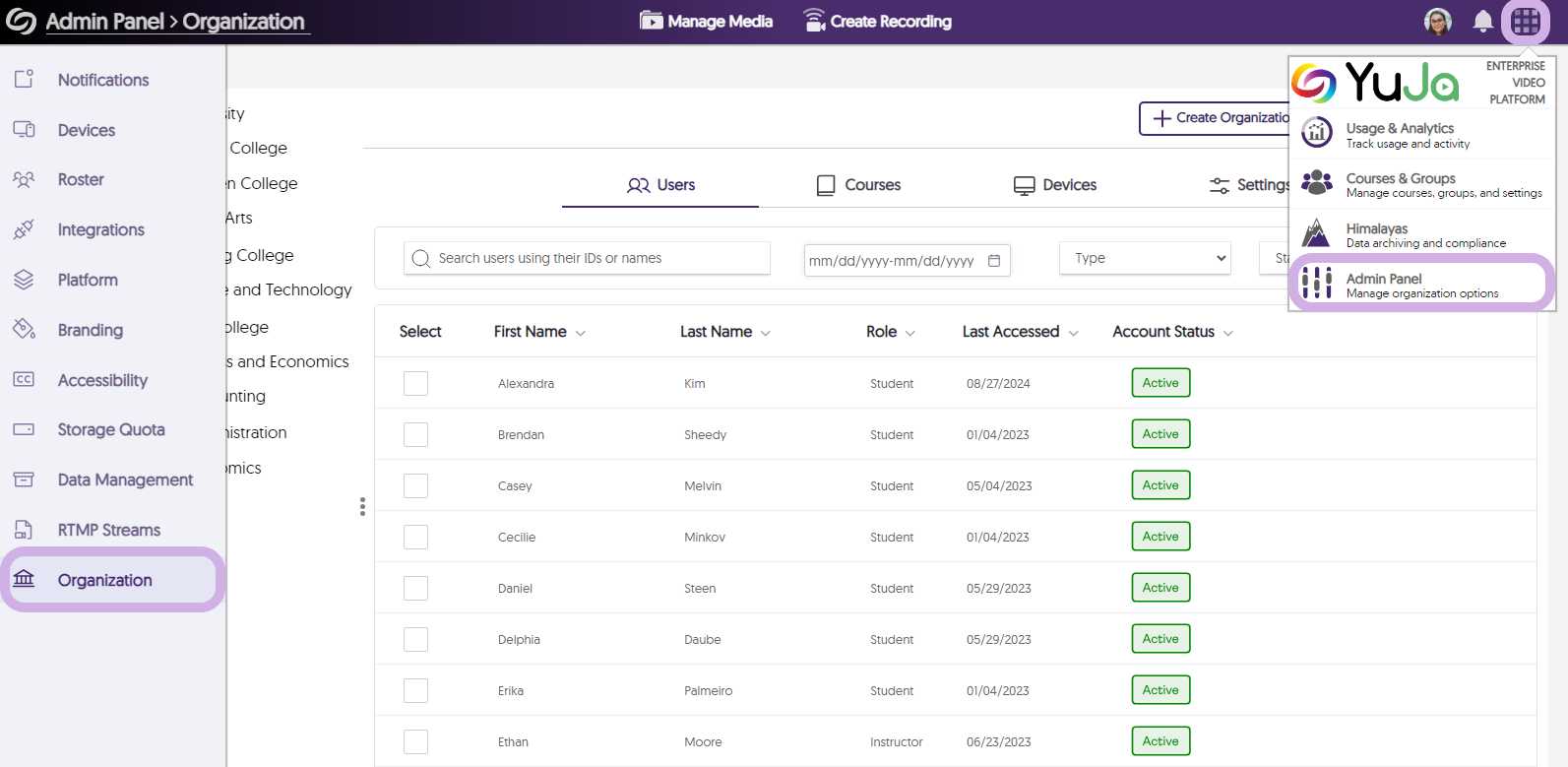Check the box for Ethan Moore
This screenshot has width=1568, height=767.
pyautogui.click(x=415, y=741)
